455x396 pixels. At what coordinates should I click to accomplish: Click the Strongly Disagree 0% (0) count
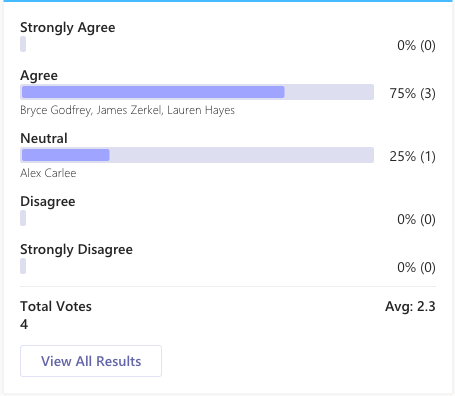[416, 267]
